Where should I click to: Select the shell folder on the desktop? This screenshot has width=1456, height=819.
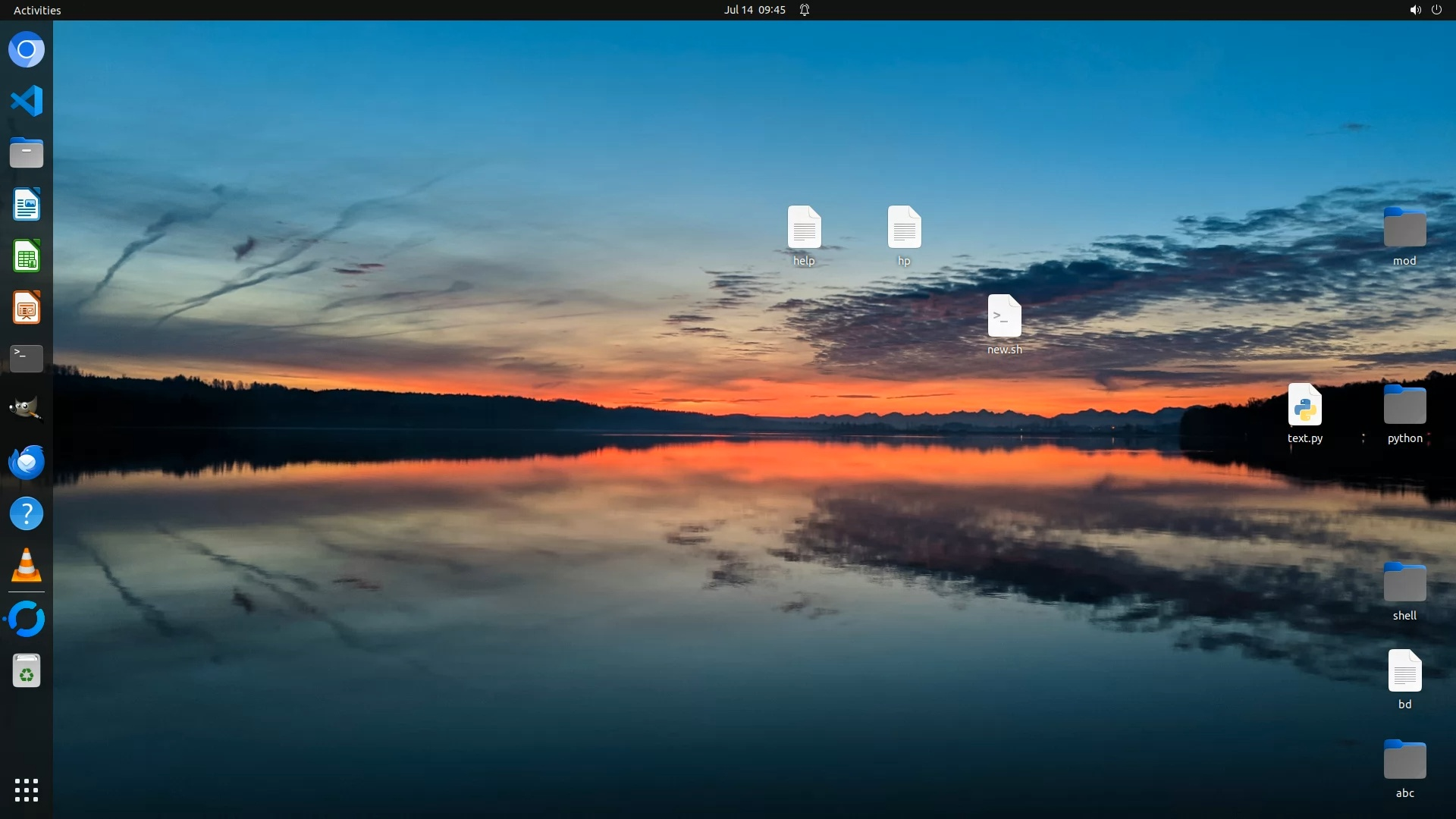[1404, 583]
